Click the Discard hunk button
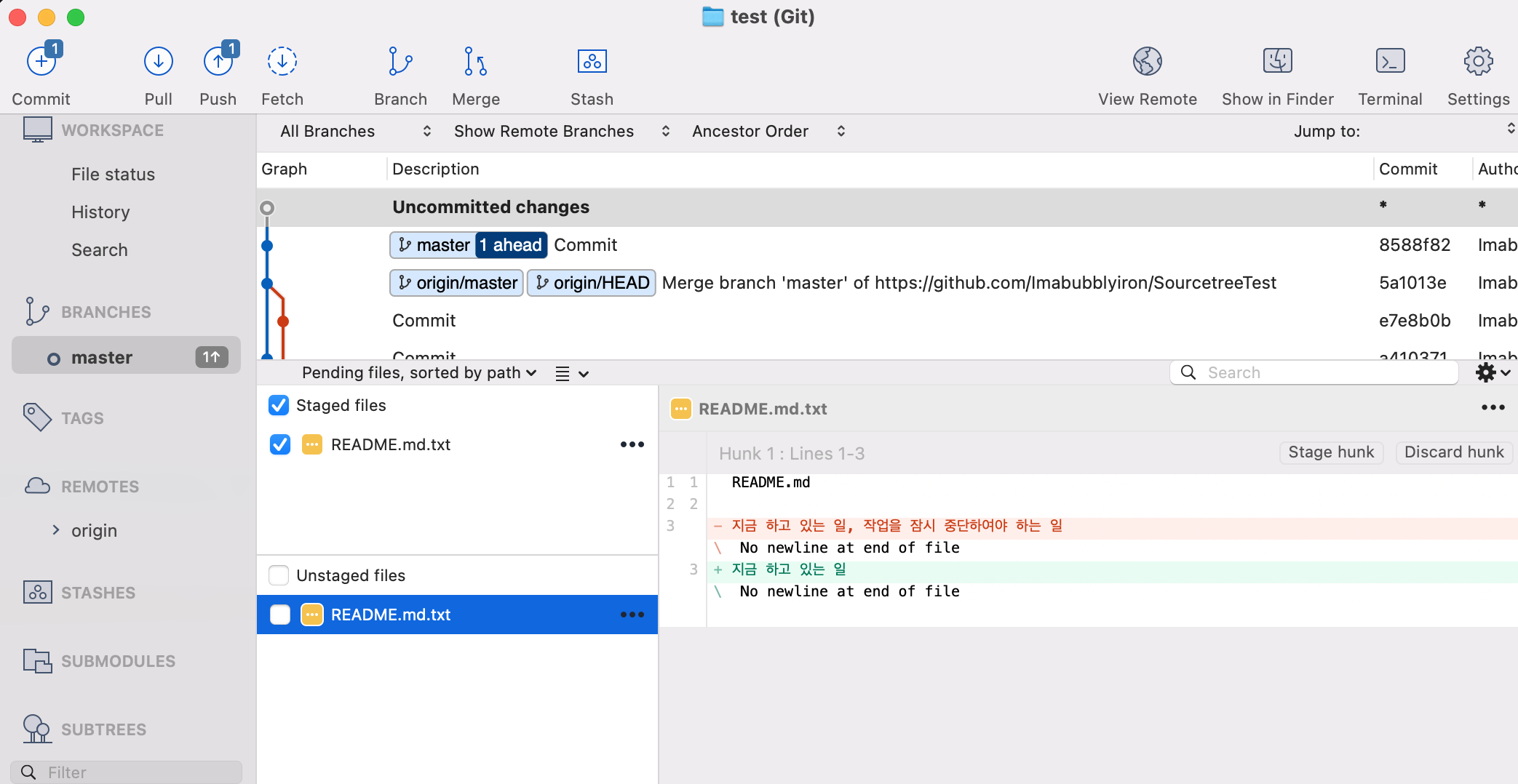 tap(1454, 452)
